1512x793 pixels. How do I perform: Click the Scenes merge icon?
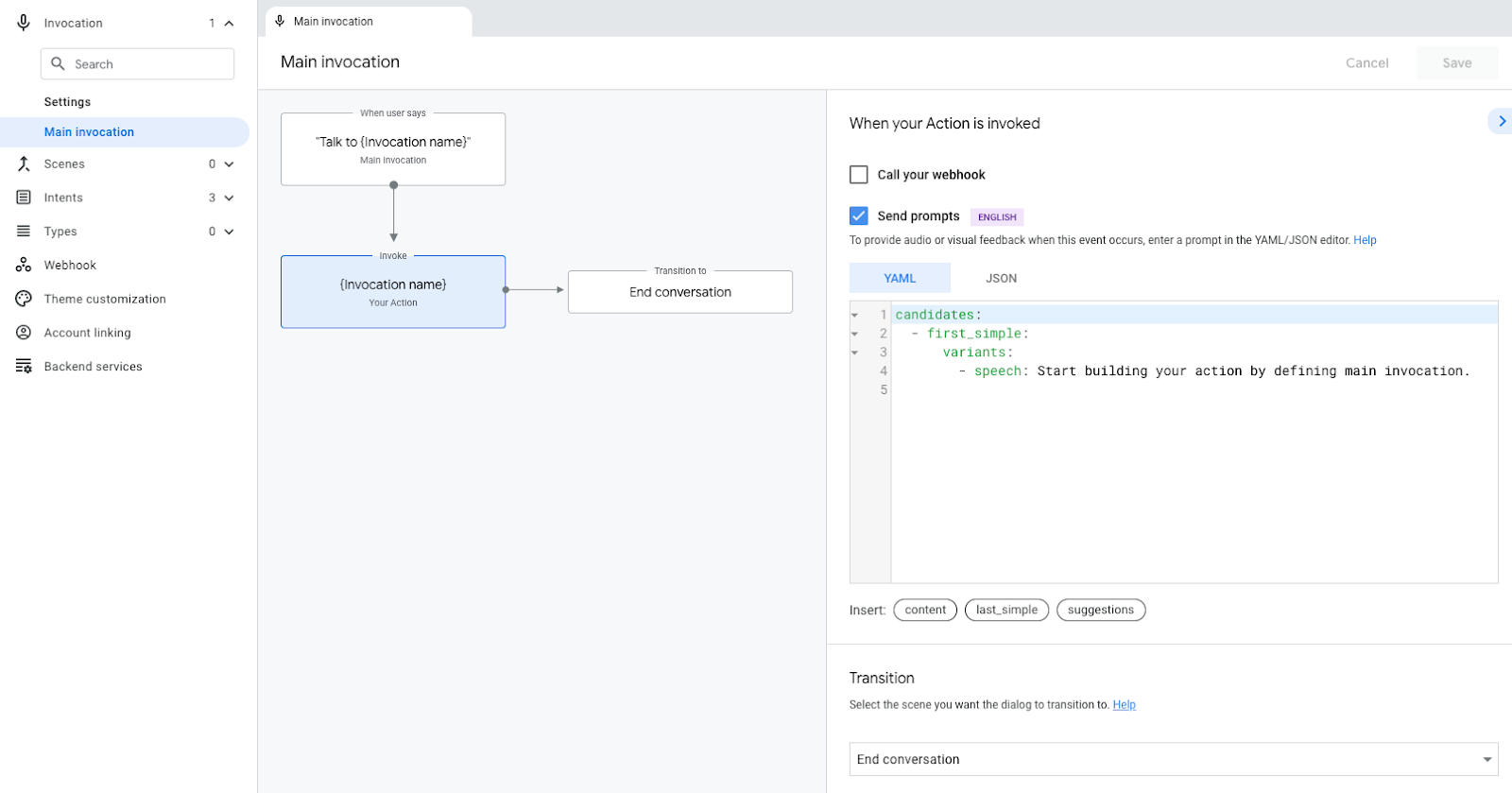pos(24,164)
